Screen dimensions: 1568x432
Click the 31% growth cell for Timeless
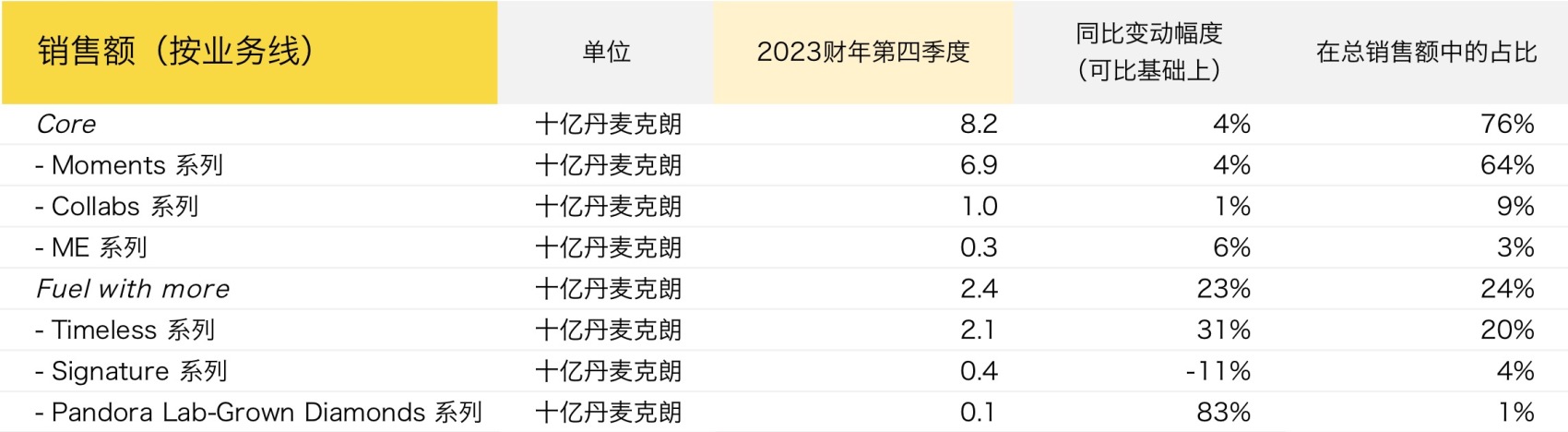point(1224,330)
